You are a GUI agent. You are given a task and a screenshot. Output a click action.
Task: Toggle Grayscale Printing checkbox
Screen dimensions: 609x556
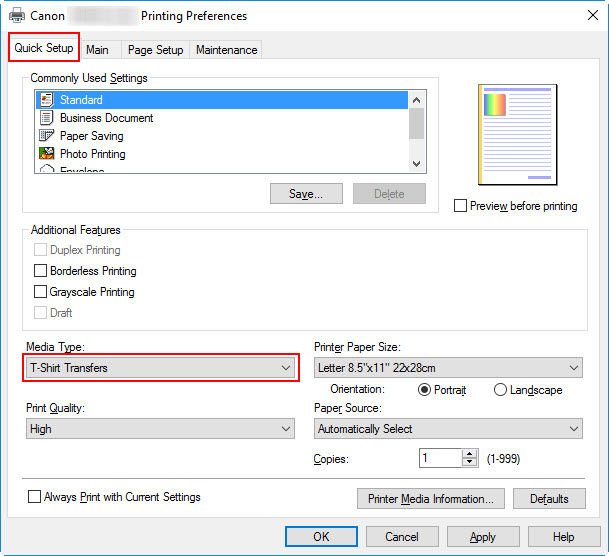(x=40, y=292)
